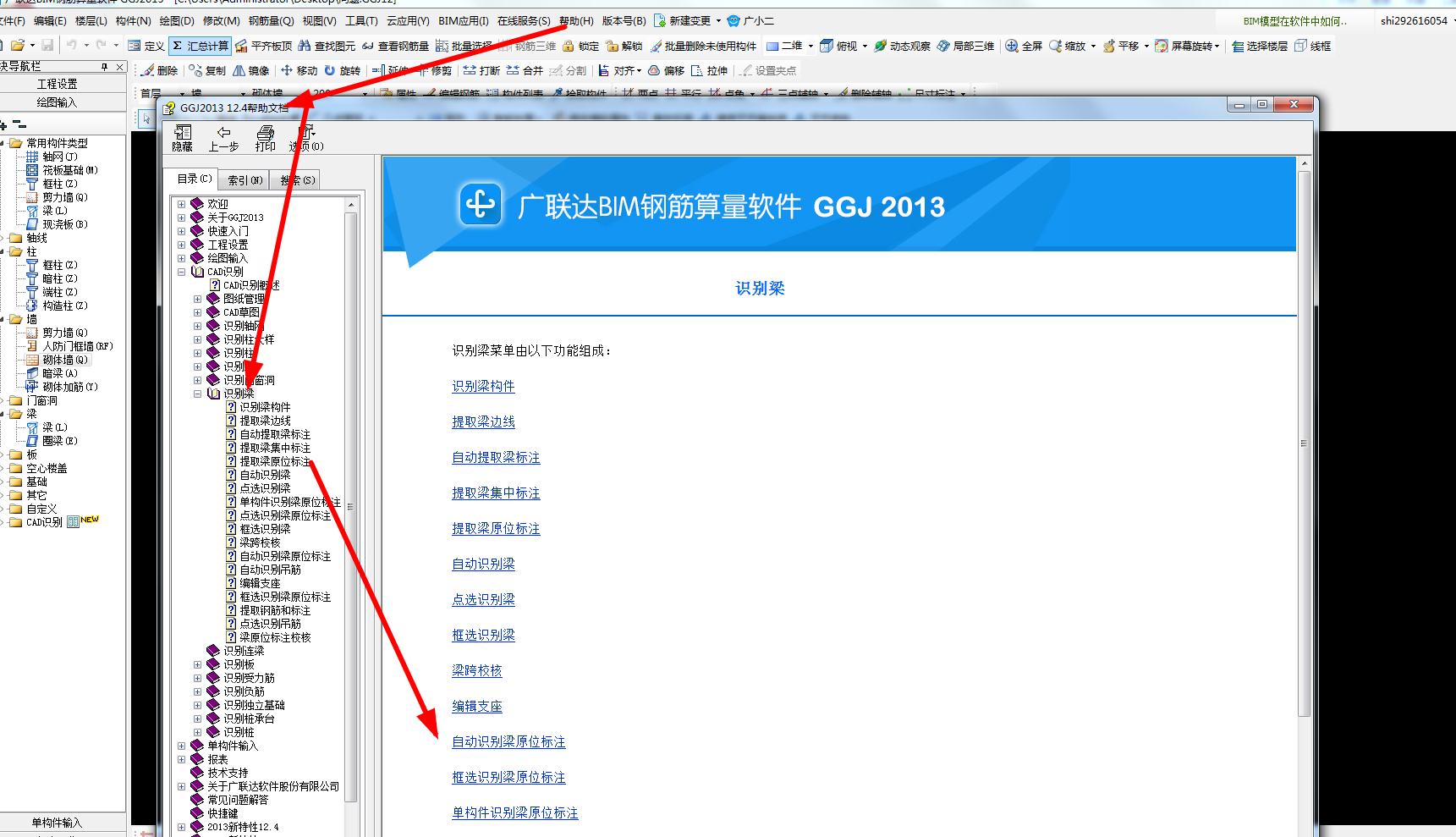Open the 新建变更 dropdown arrow
The height and width of the screenshot is (837, 1456).
point(718,20)
